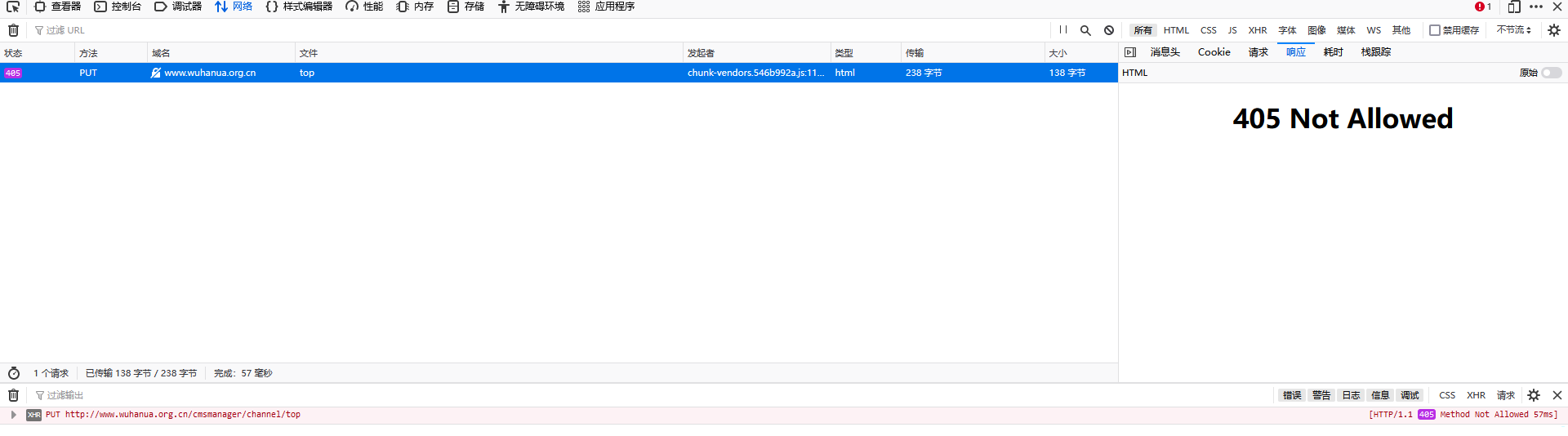Viewport: 1568px width, 436px height.
Task: Focus the 过滤 URL filter field
Action: (539, 30)
